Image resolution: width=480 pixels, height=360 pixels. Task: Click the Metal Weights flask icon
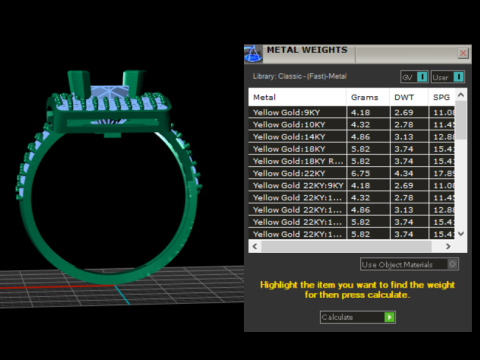click(253, 54)
